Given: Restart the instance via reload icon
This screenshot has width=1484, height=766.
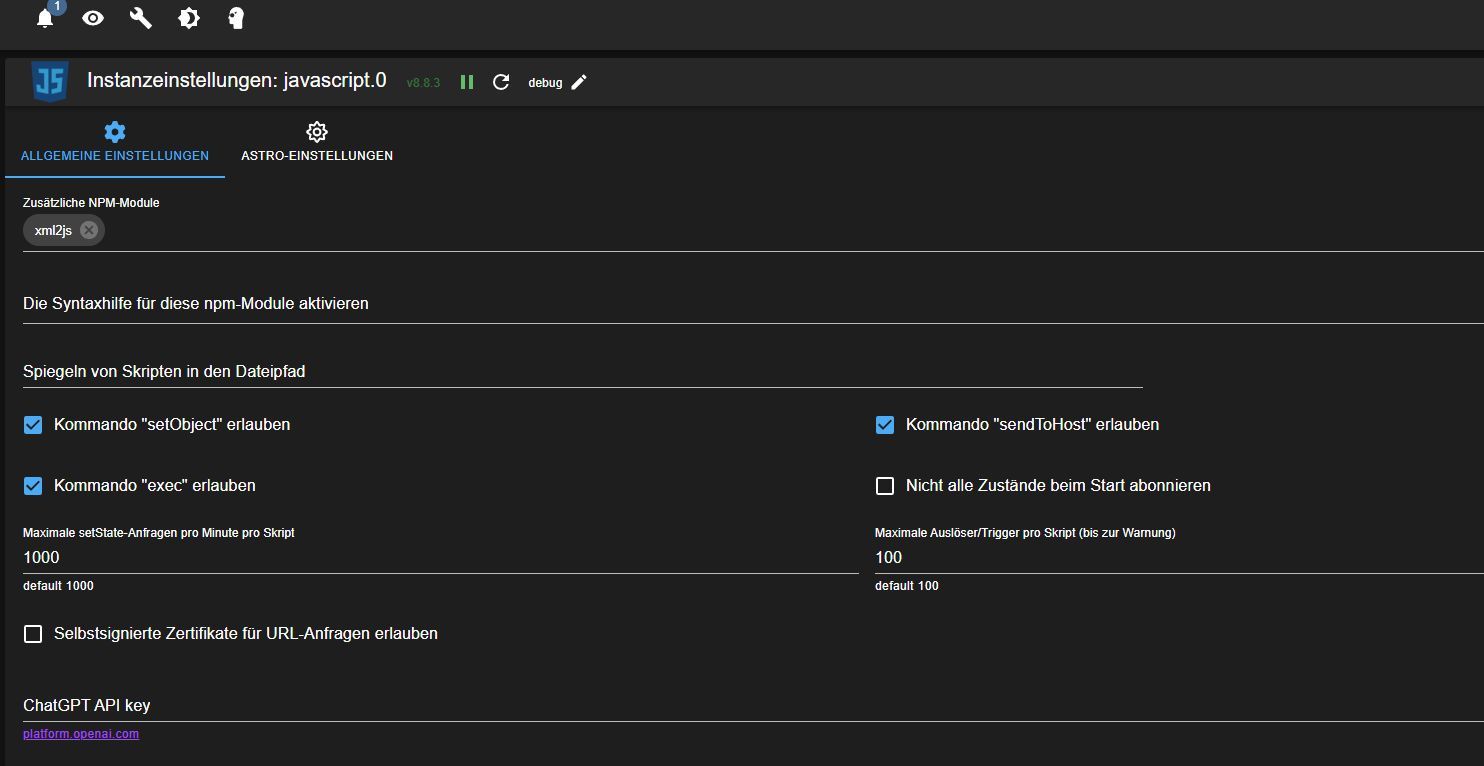Looking at the screenshot, I should point(502,82).
